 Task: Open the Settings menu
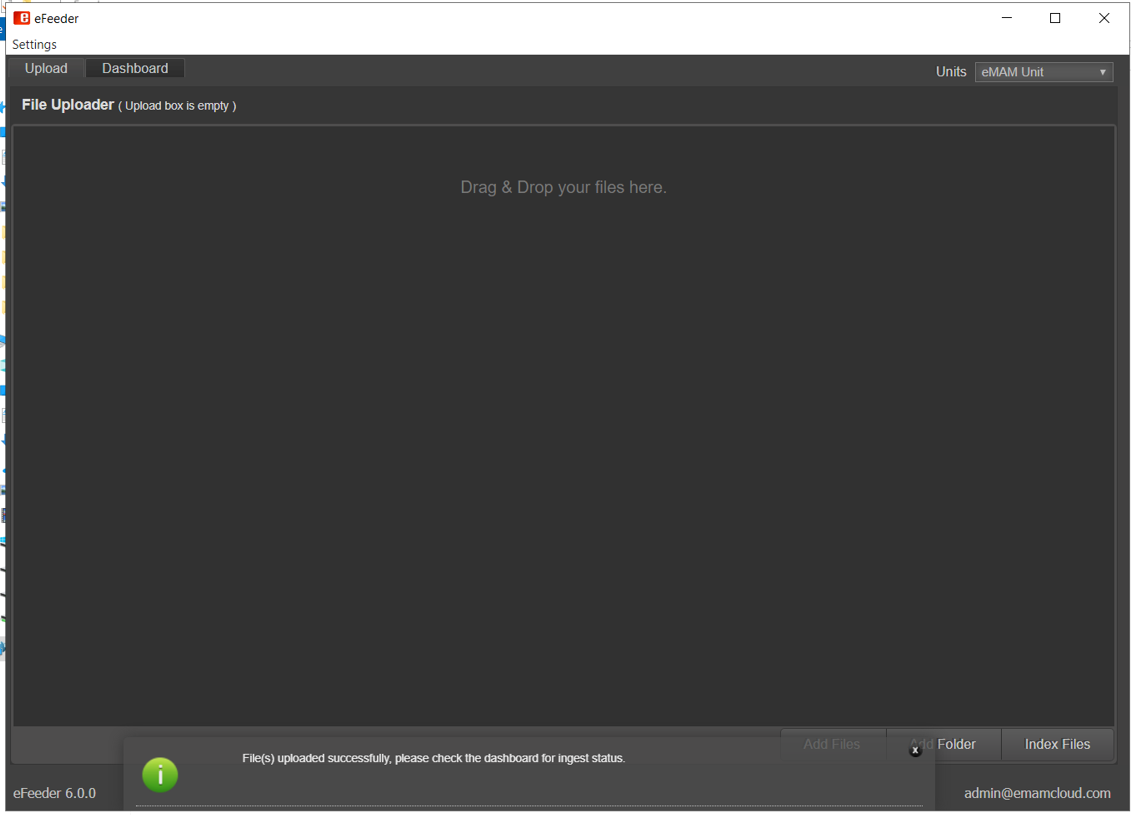[34, 44]
